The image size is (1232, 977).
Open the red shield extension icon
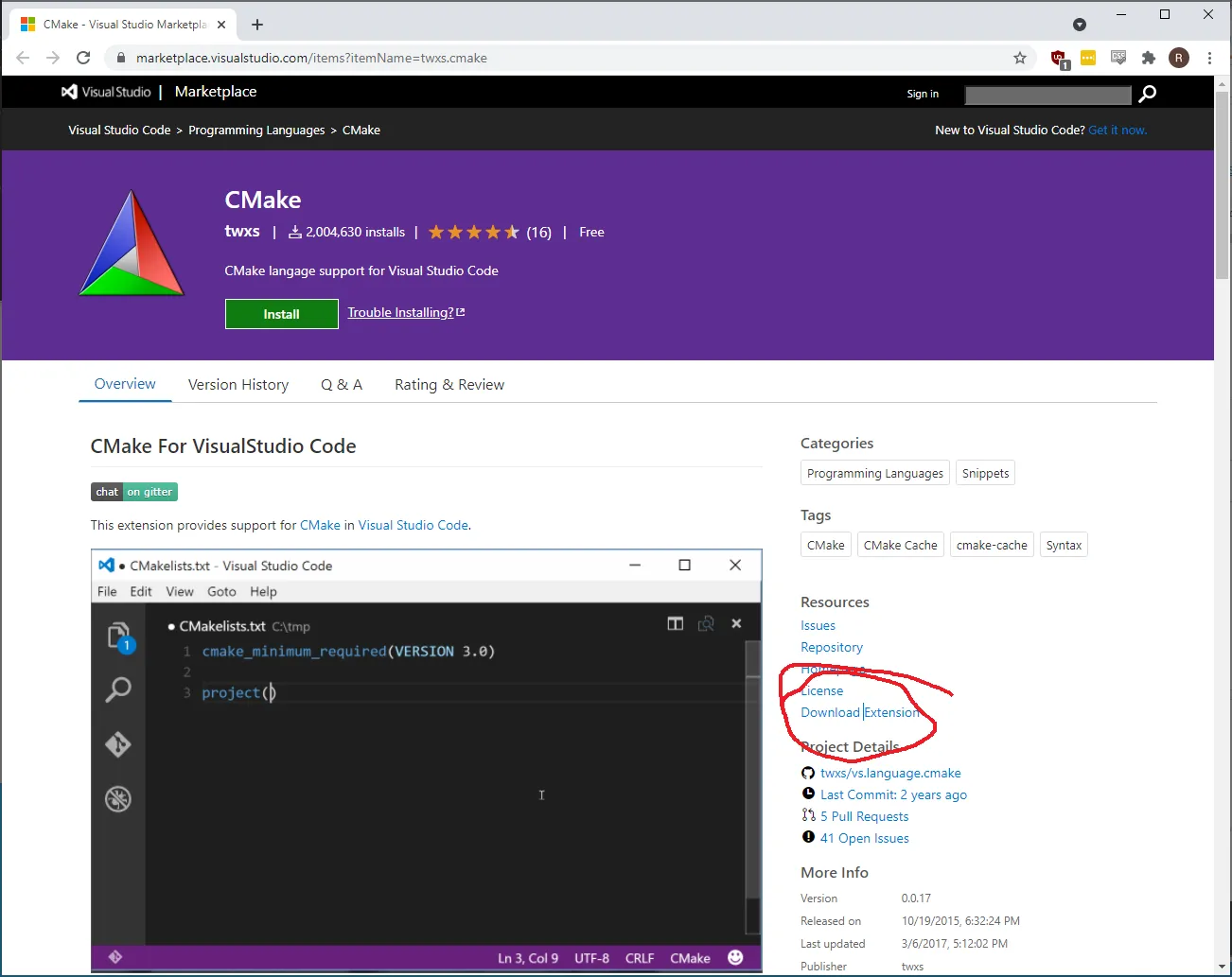[1060, 59]
